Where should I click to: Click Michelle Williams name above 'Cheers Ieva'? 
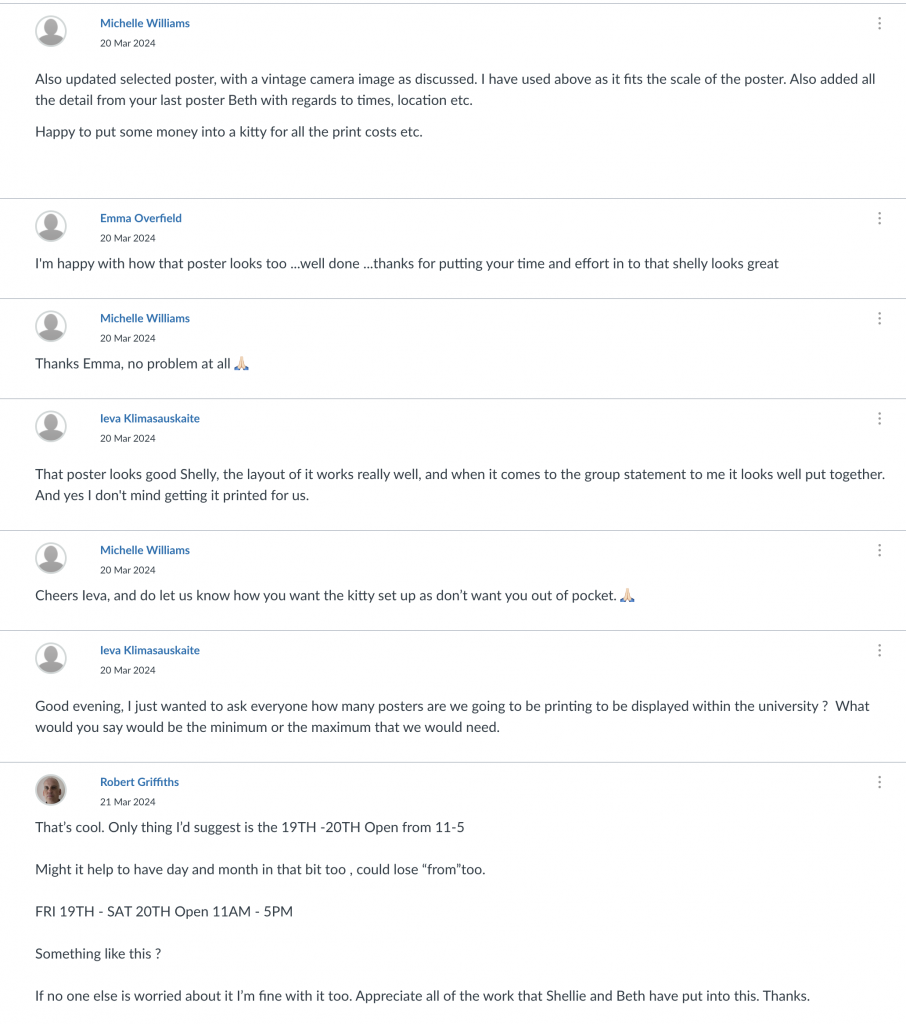[x=145, y=550]
